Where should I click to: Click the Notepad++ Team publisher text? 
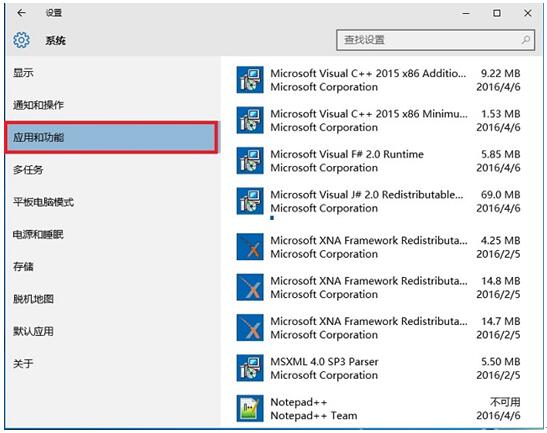point(314,416)
